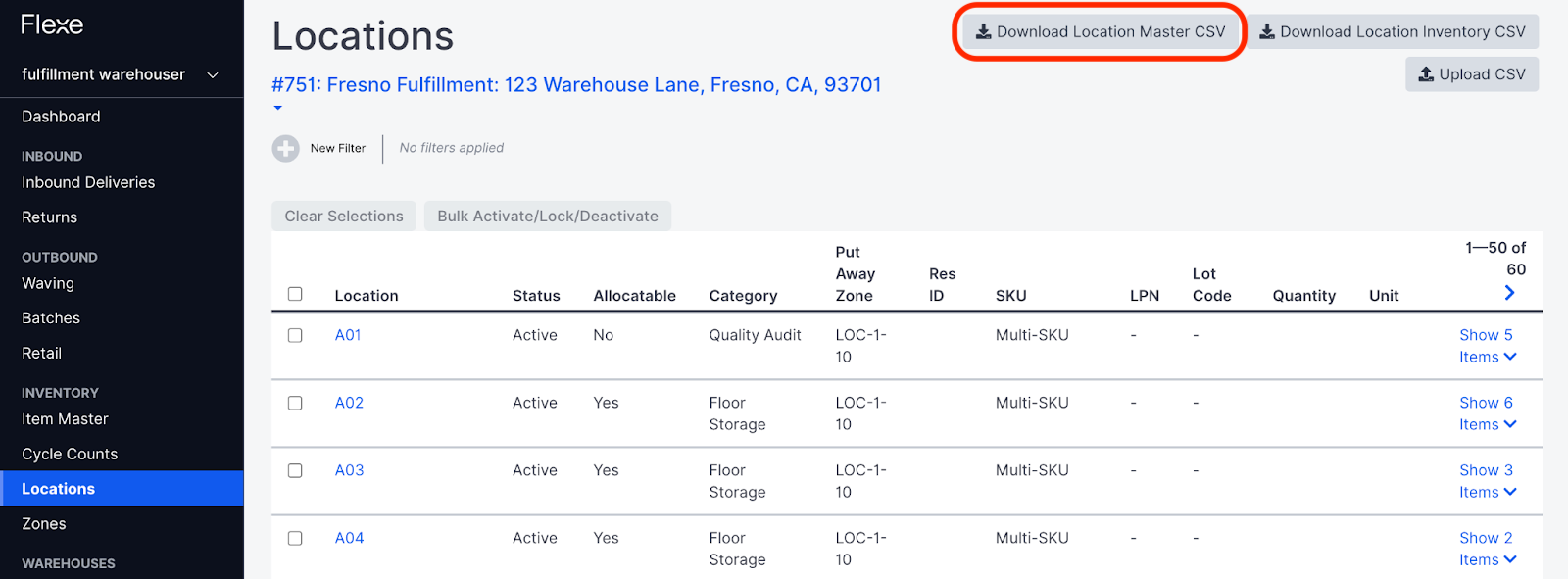The image size is (1568, 579).
Task: Expand warehouse selector arrow under Fresno address
Action: 278,108
